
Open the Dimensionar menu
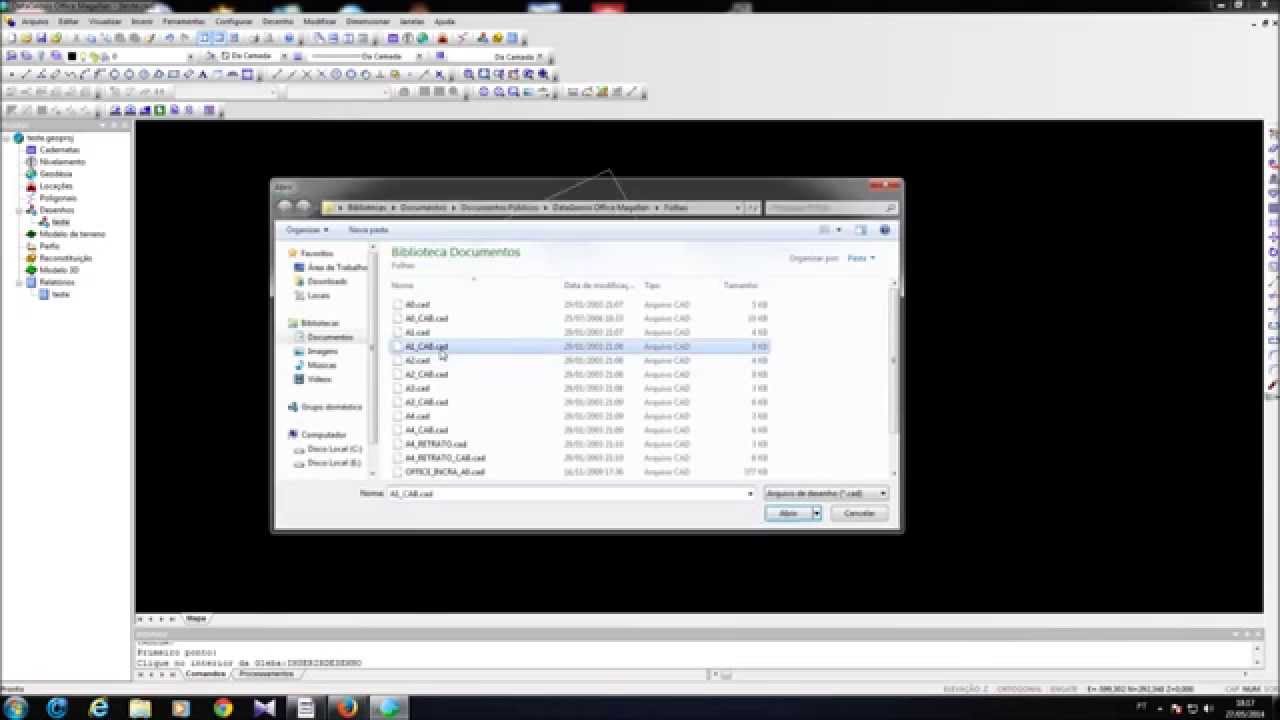pyautogui.click(x=368, y=21)
